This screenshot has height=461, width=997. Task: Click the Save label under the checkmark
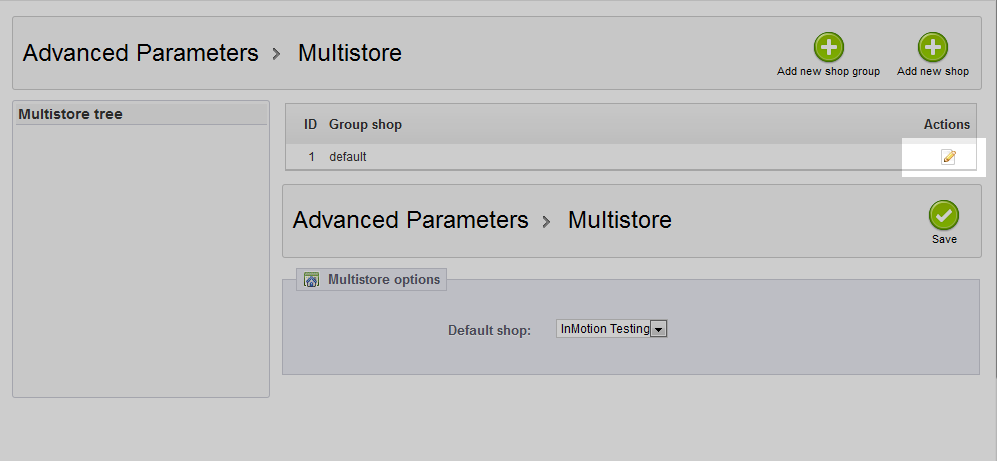[944, 240]
